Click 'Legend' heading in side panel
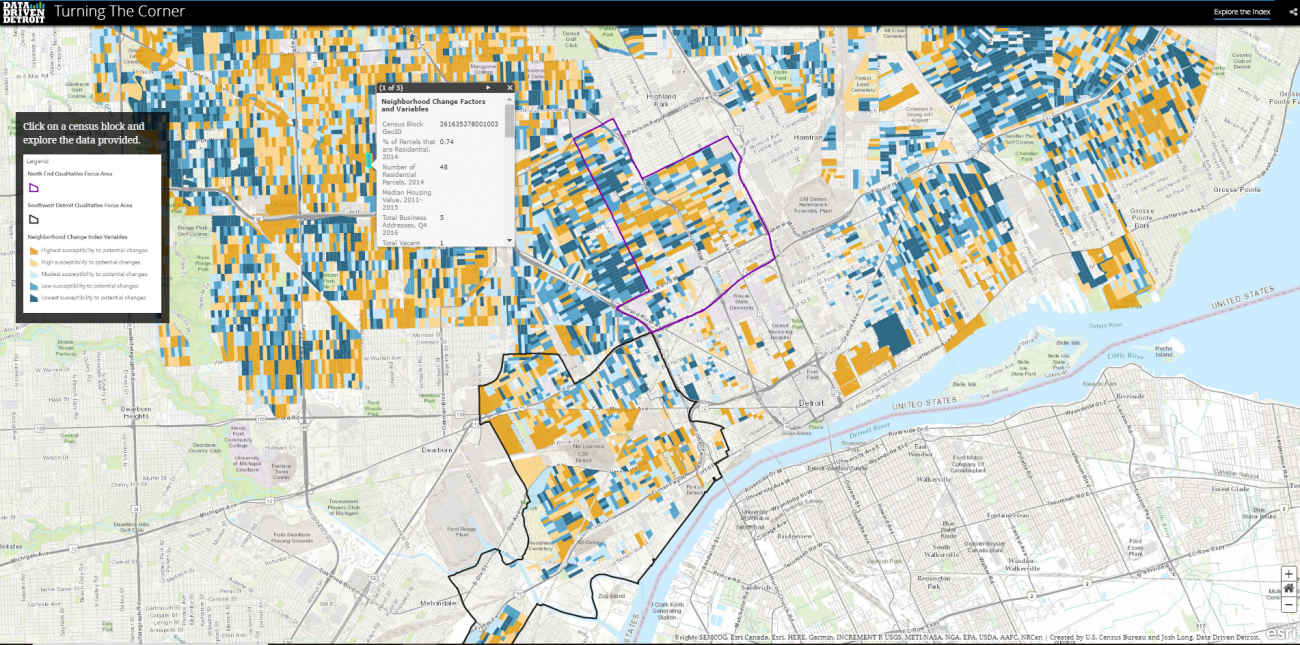The width and height of the screenshot is (1300, 645). click(x=37, y=161)
